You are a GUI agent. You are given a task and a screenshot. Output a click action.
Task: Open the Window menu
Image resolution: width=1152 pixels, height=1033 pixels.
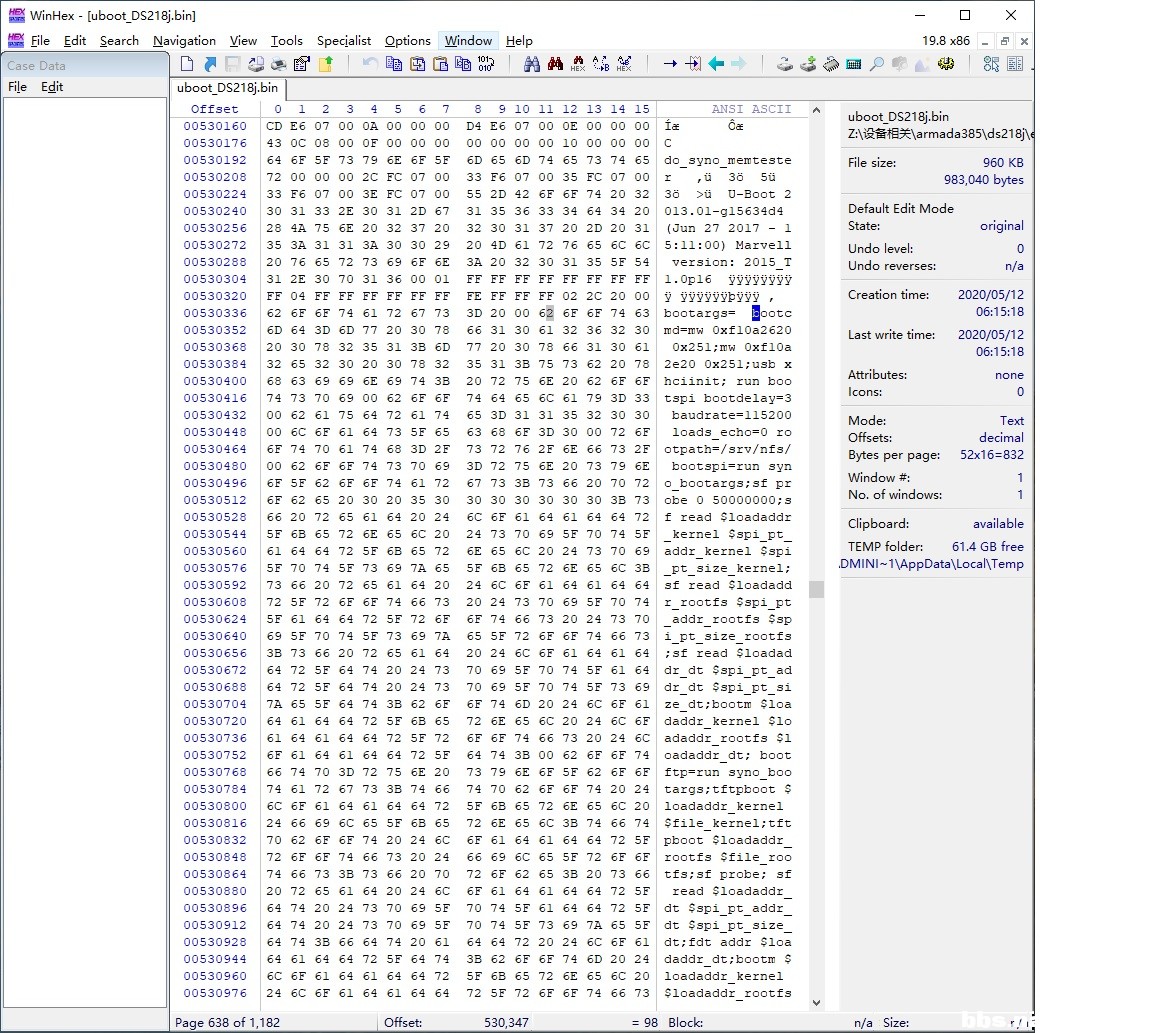pos(468,41)
